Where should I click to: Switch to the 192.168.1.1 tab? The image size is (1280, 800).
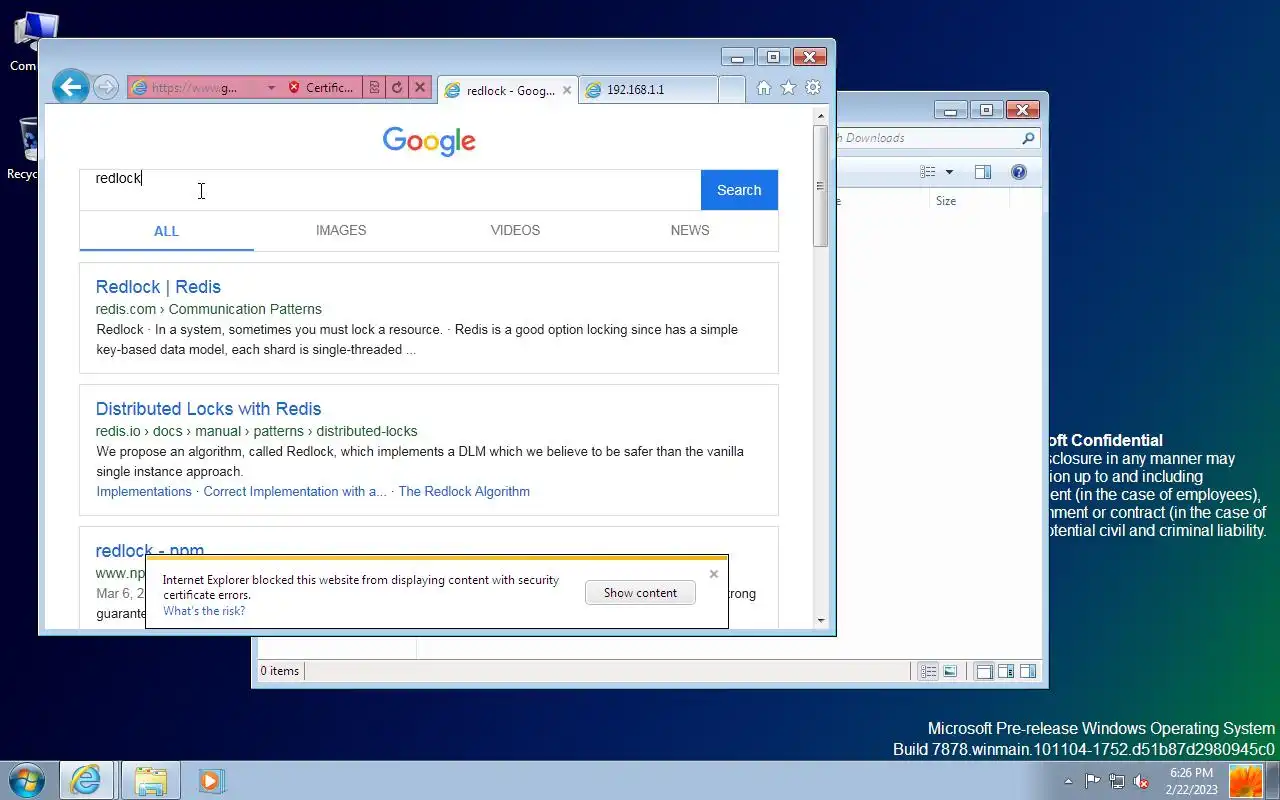pos(648,90)
